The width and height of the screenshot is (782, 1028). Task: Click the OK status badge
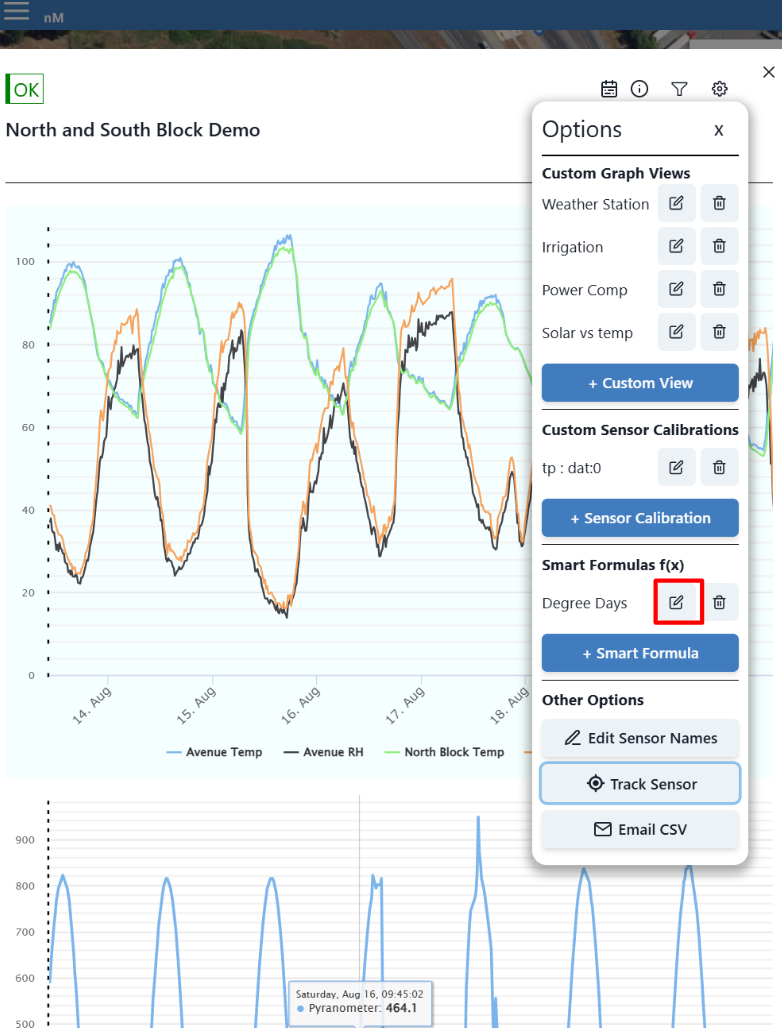click(x=25, y=89)
